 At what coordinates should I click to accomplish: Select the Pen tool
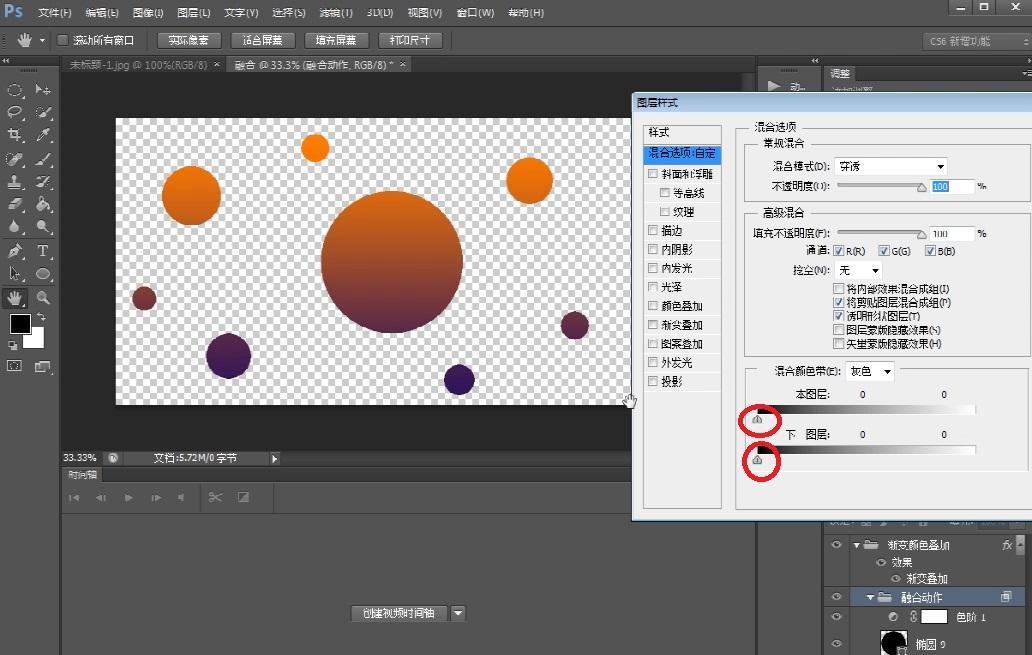click(x=16, y=251)
